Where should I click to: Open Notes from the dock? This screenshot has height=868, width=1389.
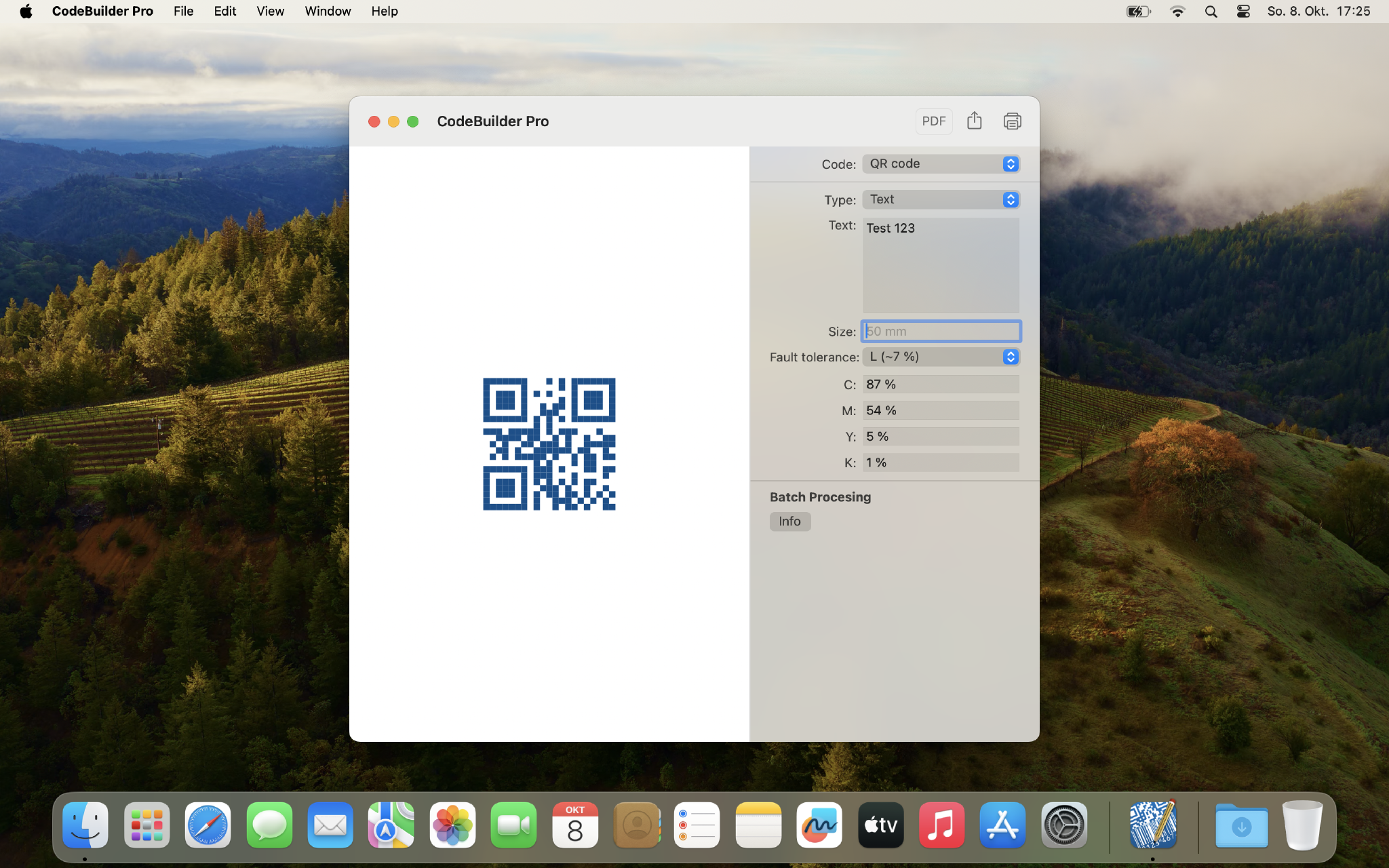click(x=758, y=825)
